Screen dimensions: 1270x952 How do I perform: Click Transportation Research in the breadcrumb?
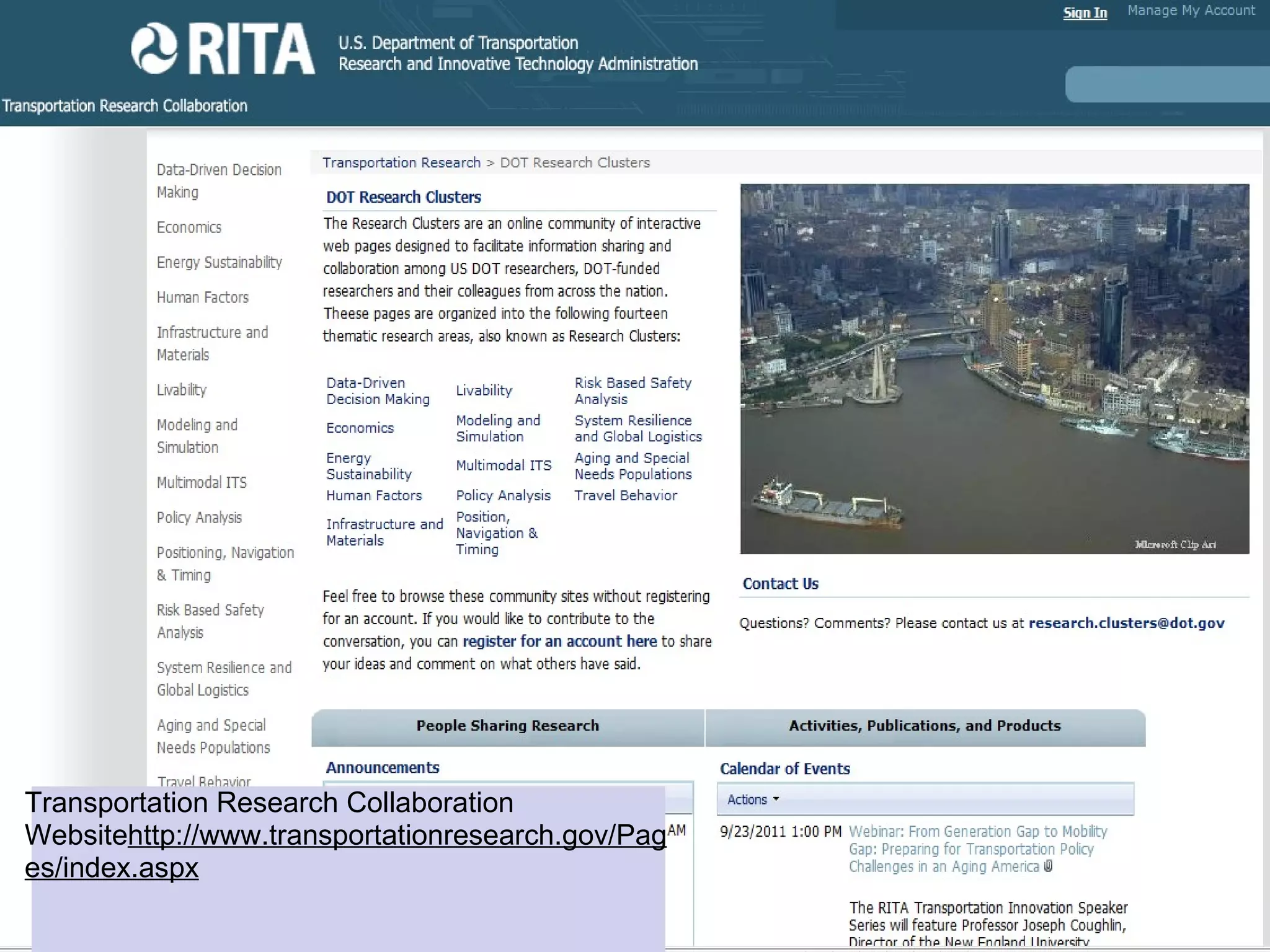[401, 163]
